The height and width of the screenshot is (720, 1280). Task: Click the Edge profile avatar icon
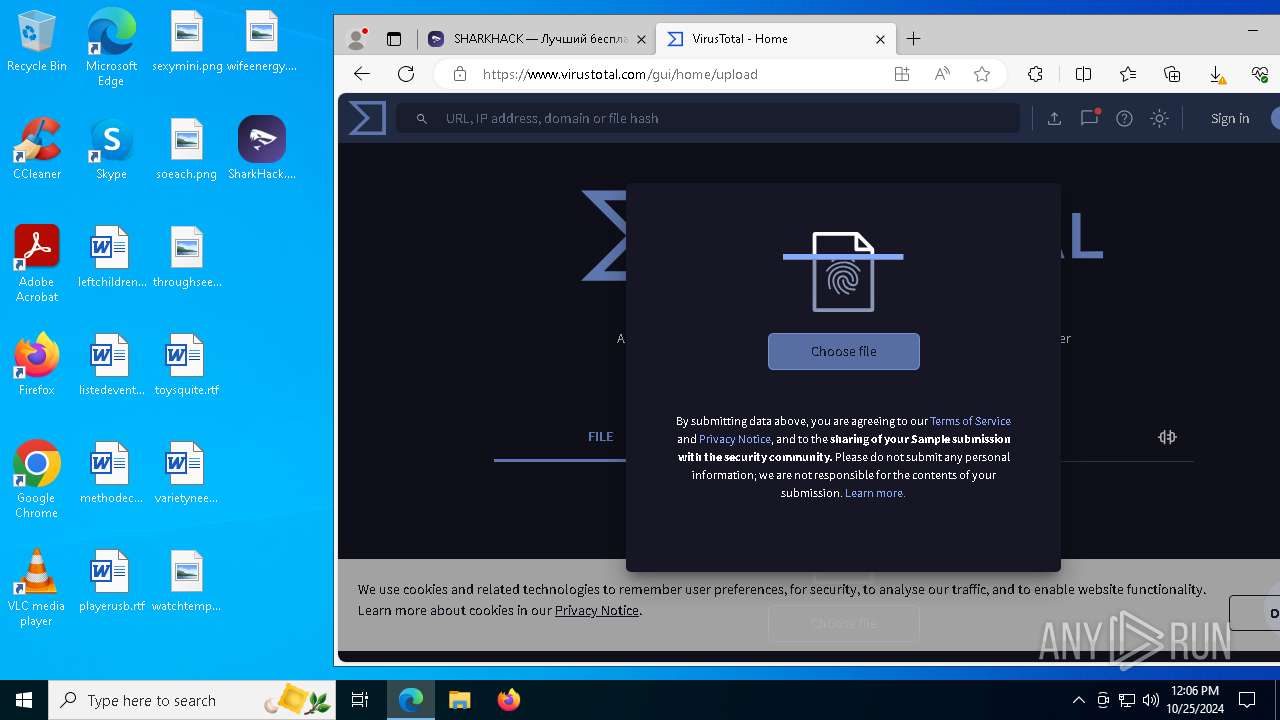coord(356,39)
